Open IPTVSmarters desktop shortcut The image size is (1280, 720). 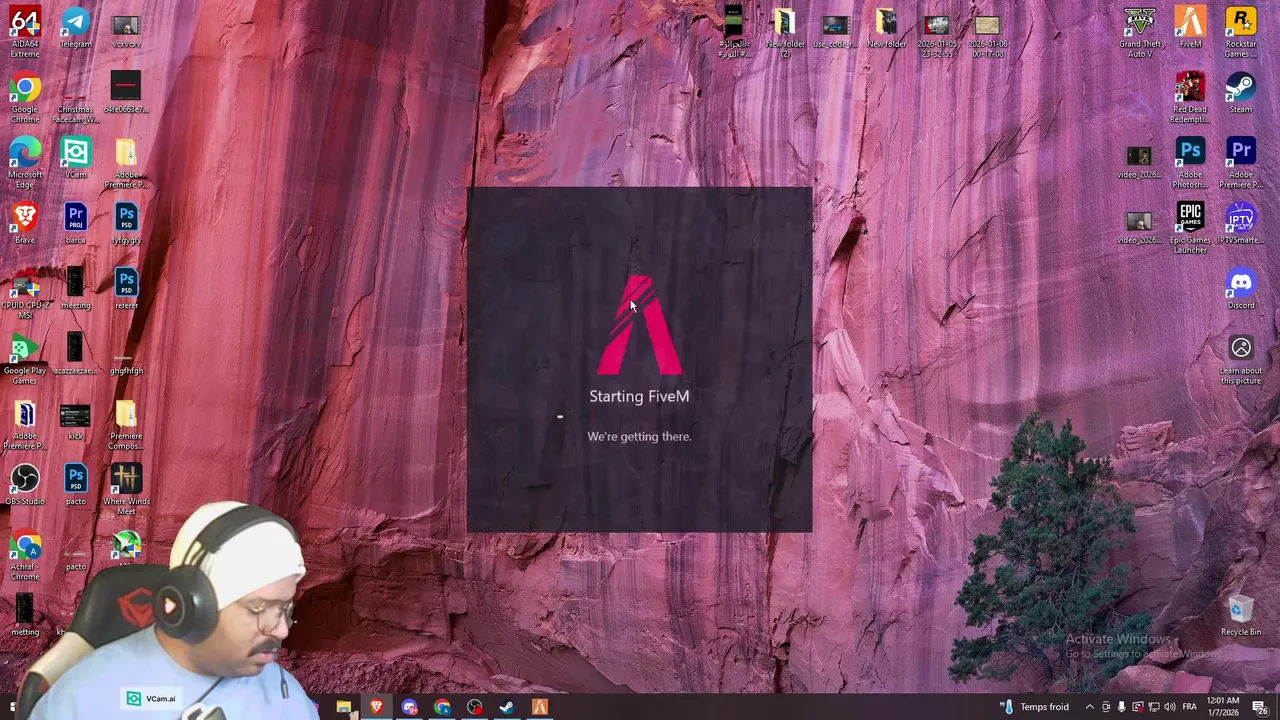click(x=1241, y=223)
